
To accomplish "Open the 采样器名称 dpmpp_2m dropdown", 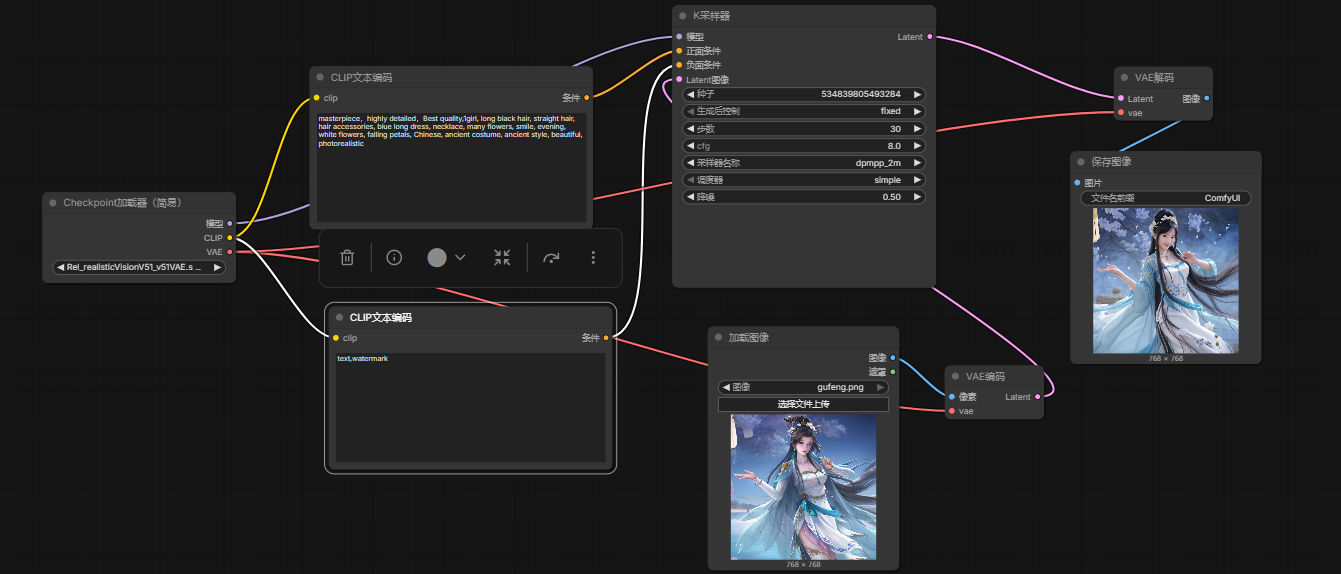I will (804, 163).
